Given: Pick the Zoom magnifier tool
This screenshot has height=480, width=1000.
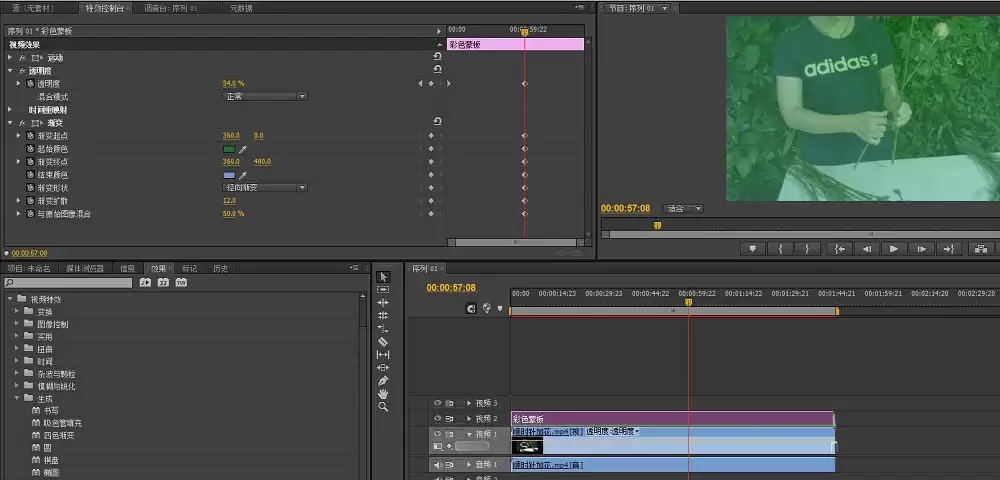Looking at the screenshot, I should pyautogui.click(x=383, y=407).
